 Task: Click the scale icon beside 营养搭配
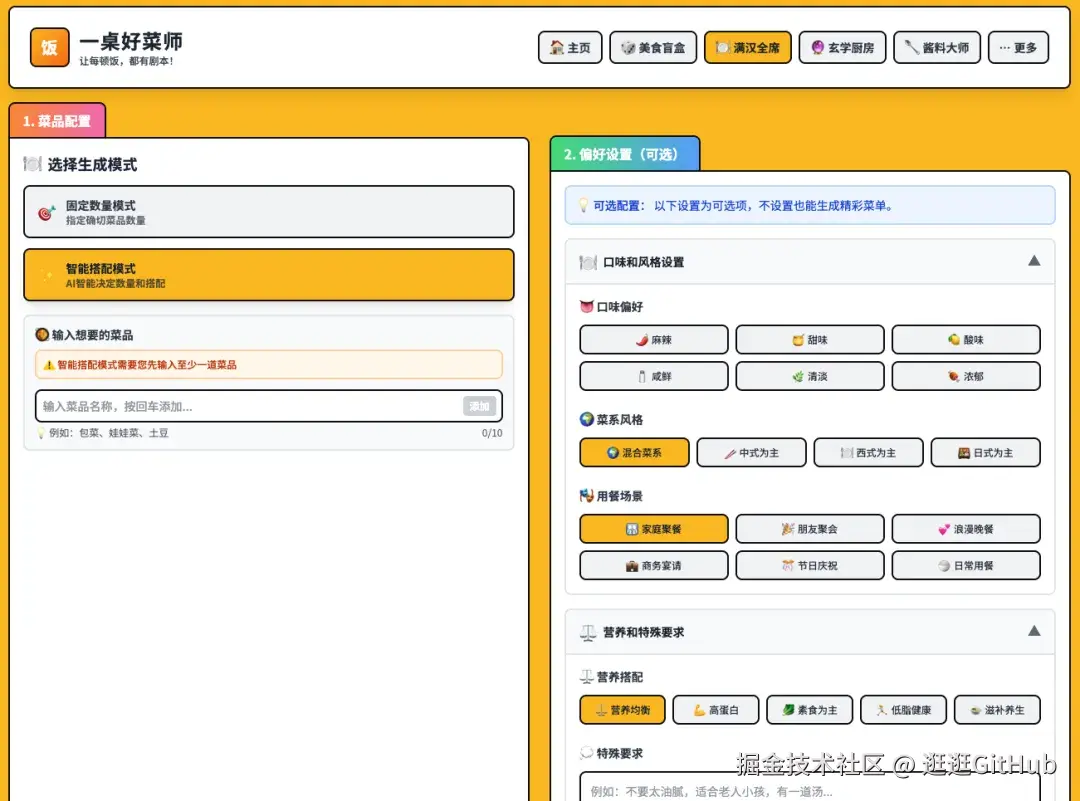pyautogui.click(x=587, y=676)
